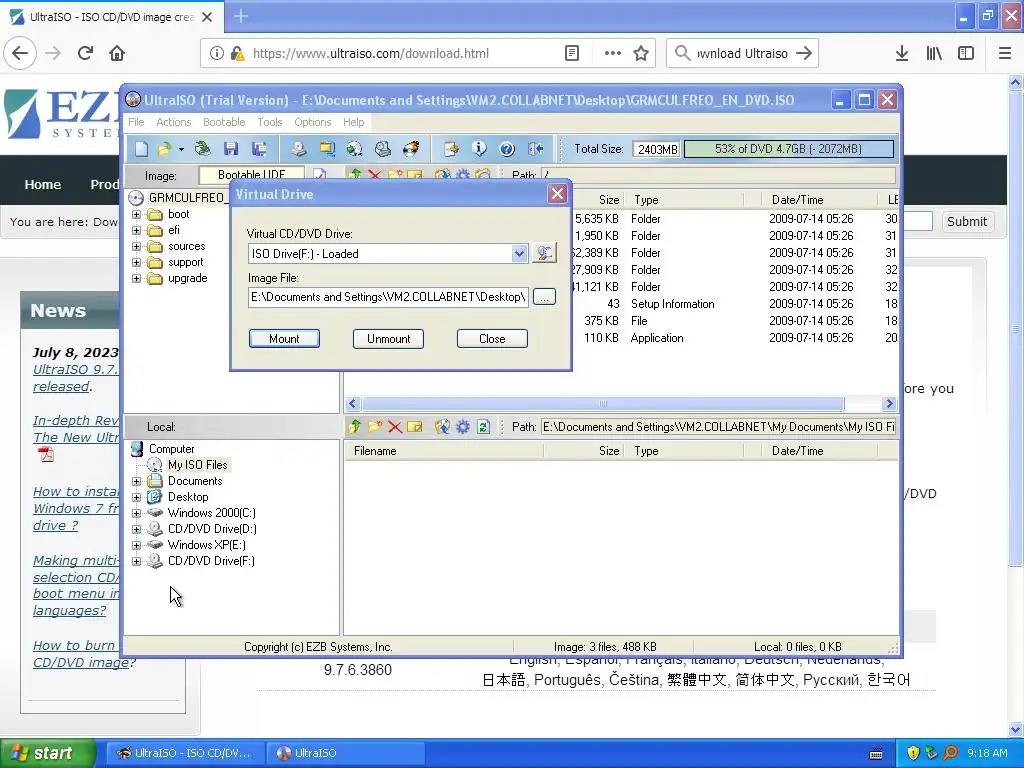Expand the upgrade folder node
The height and width of the screenshot is (768, 1024).
coord(136,278)
